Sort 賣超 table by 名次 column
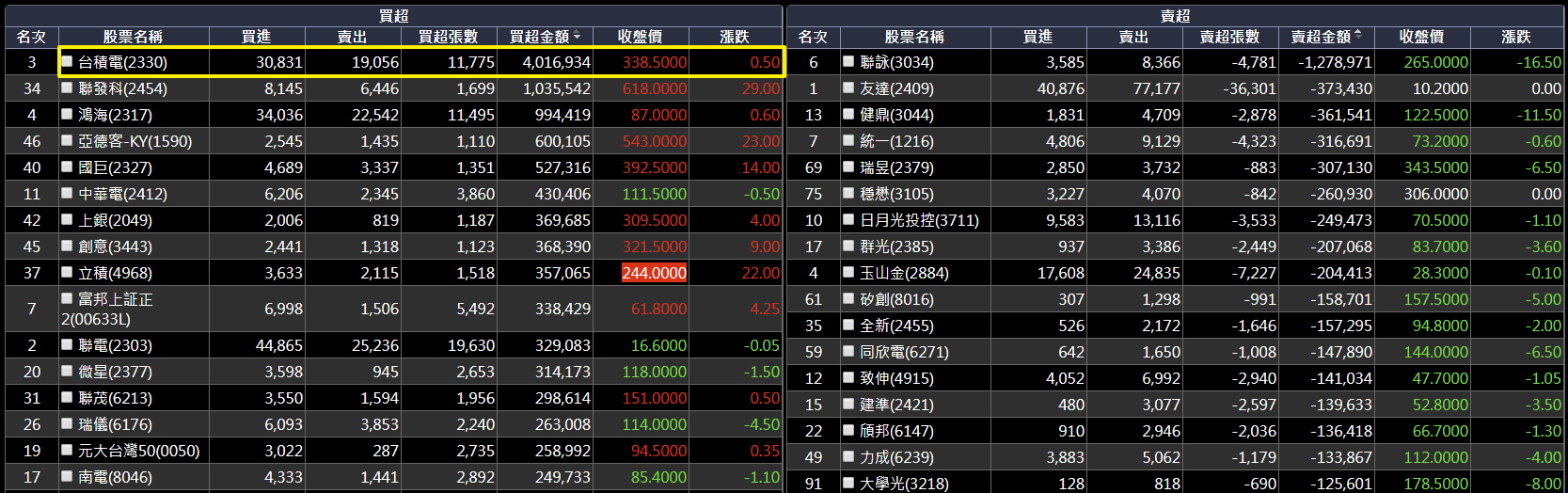1568x493 pixels. (x=813, y=37)
